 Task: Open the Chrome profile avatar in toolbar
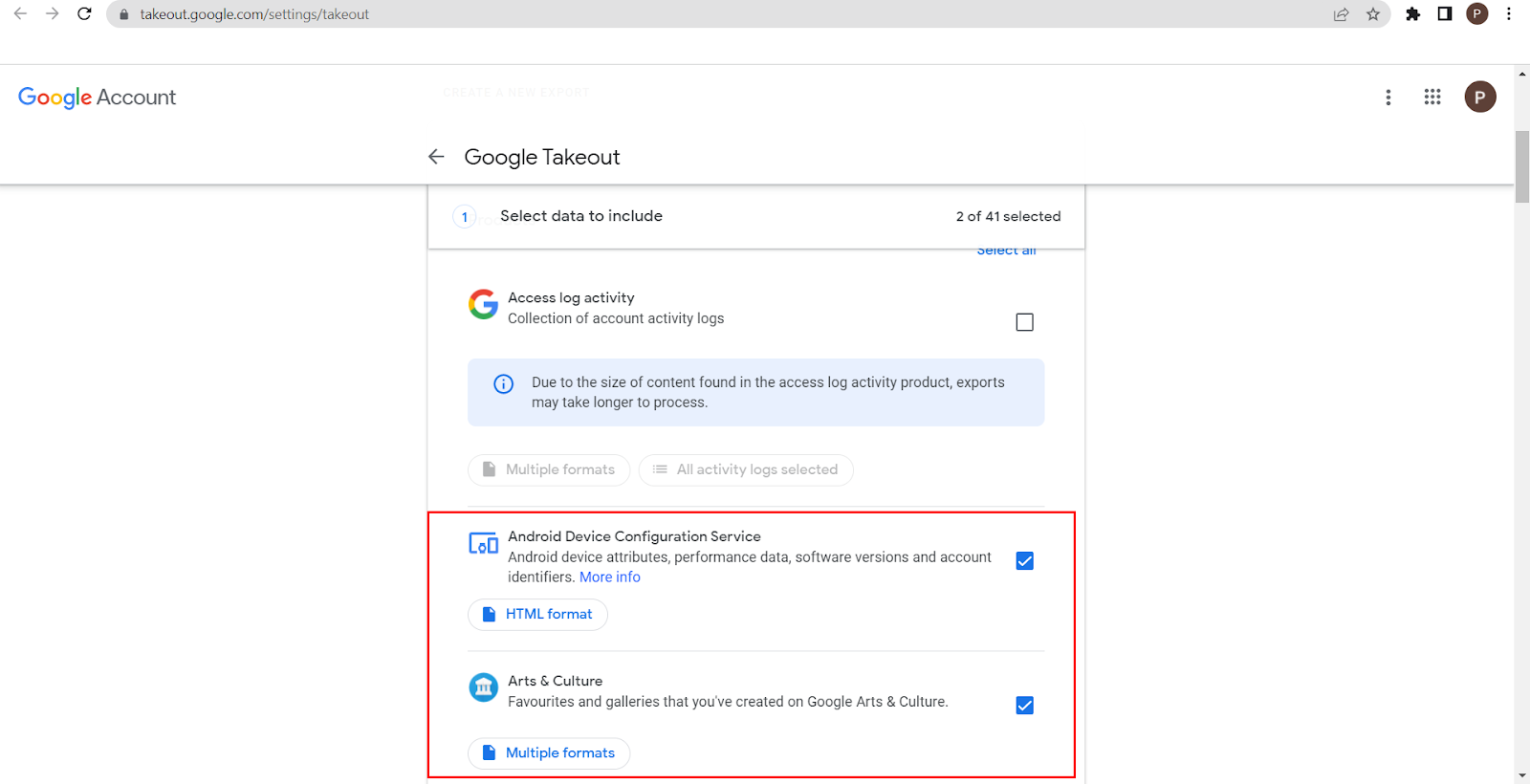pos(1477,14)
